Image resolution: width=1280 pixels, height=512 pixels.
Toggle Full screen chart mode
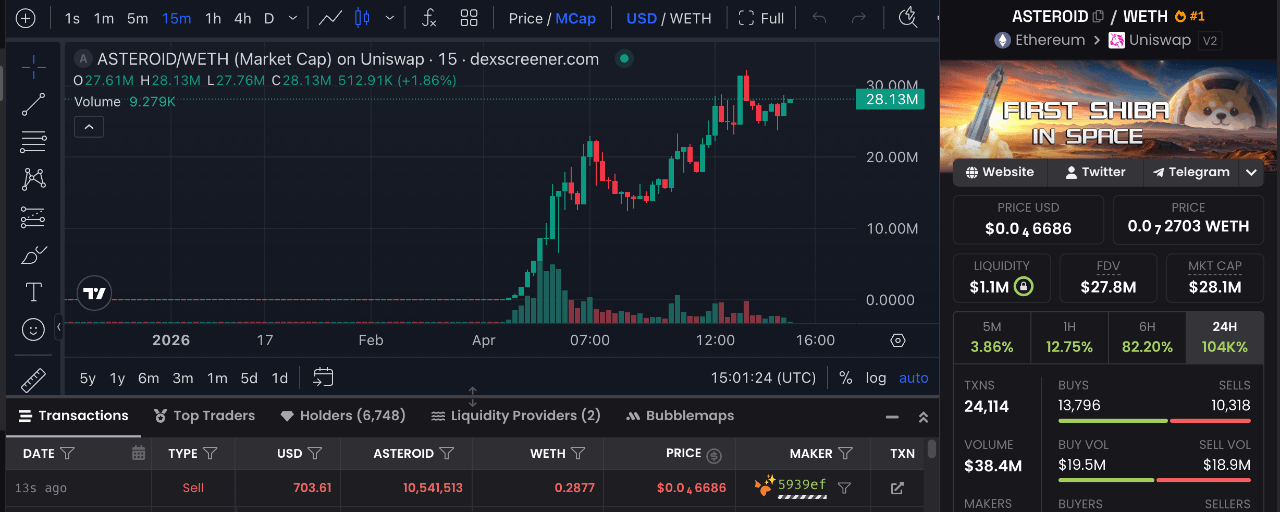point(761,18)
